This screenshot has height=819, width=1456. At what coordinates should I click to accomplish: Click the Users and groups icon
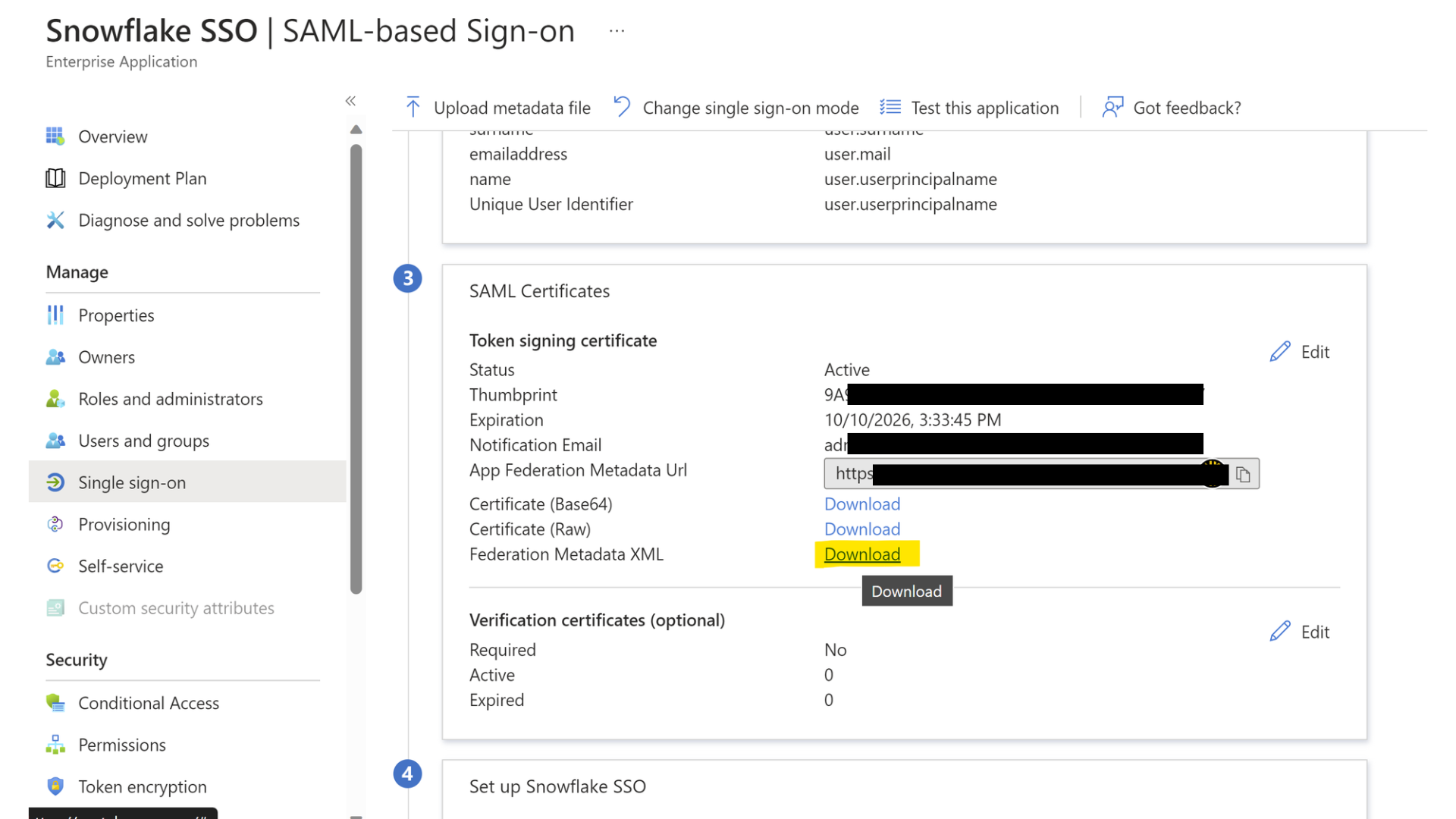point(55,440)
